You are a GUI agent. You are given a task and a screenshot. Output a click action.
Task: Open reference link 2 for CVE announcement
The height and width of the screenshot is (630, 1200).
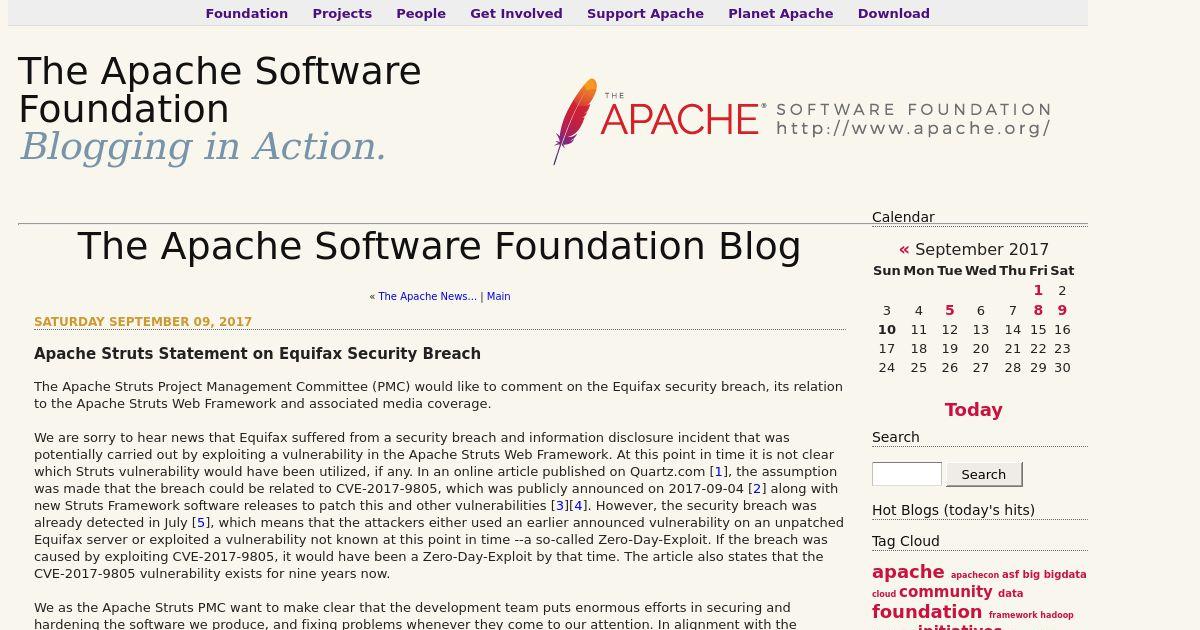[757, 489]
